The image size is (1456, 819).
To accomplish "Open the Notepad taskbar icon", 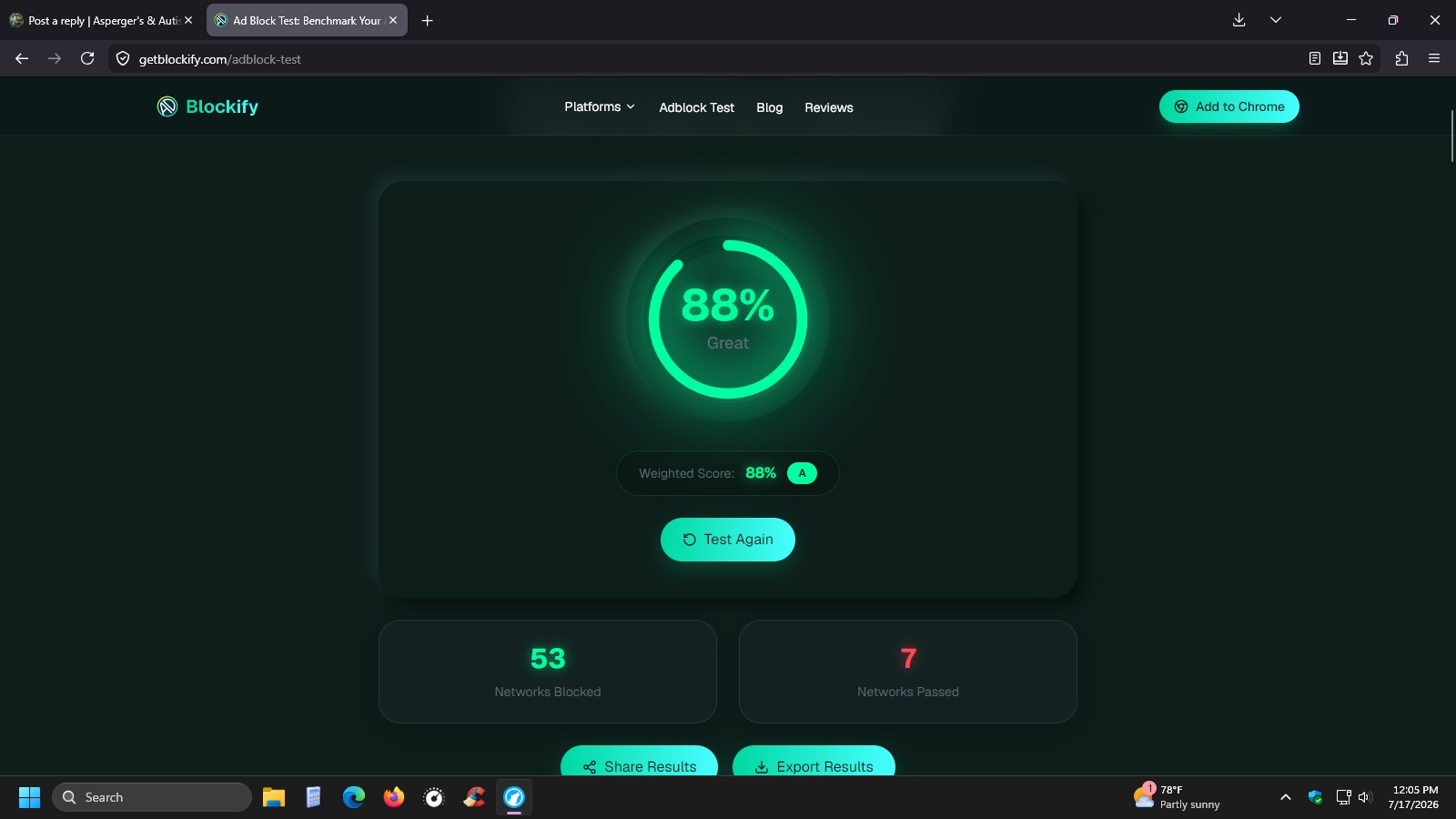I will coord(314,797).
